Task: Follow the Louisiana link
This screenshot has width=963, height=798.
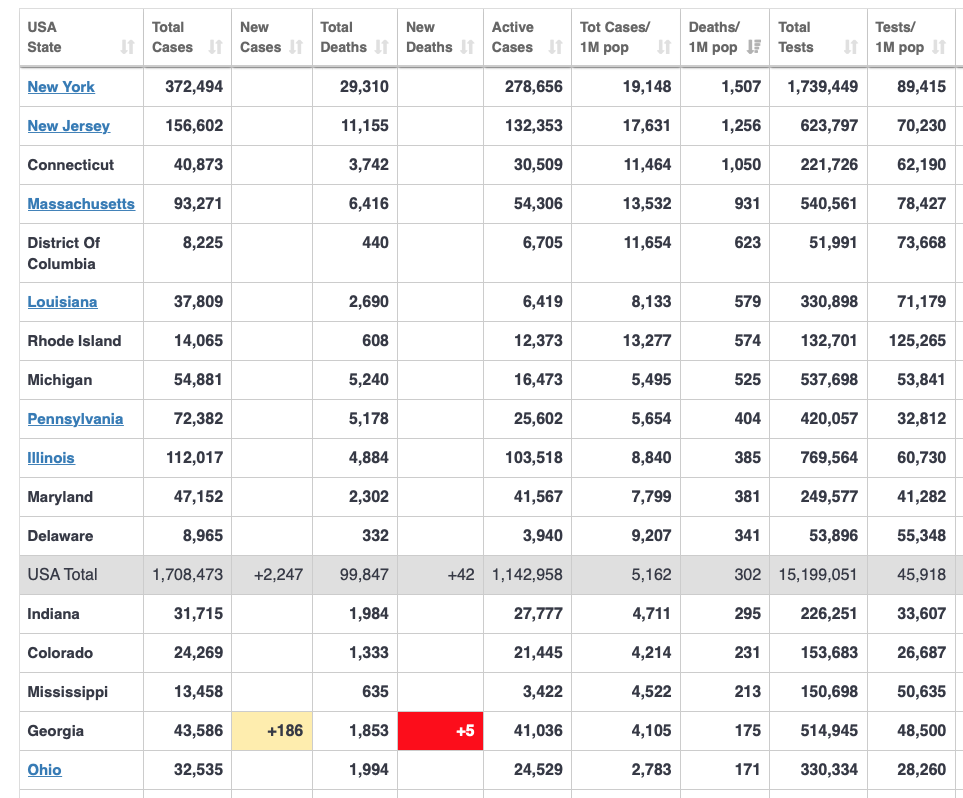Action: point(62,302)
